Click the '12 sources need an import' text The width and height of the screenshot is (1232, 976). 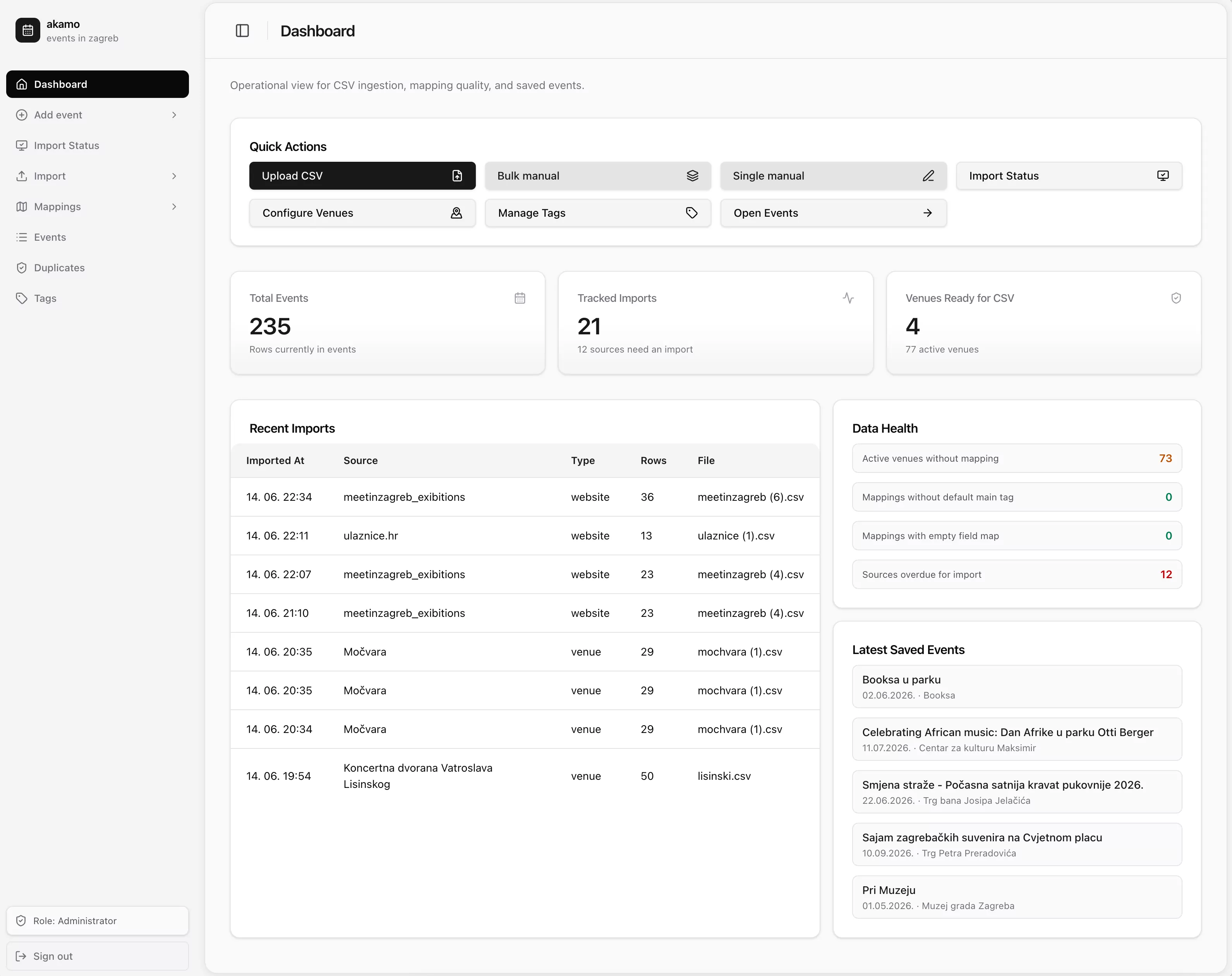coord(635,349)
